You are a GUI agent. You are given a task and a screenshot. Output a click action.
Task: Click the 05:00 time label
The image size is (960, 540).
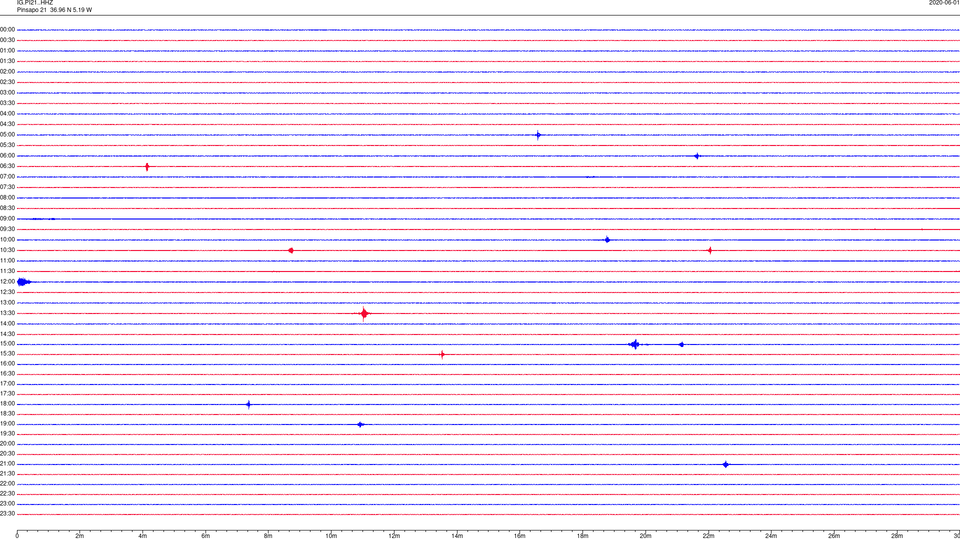pos(7,135)
